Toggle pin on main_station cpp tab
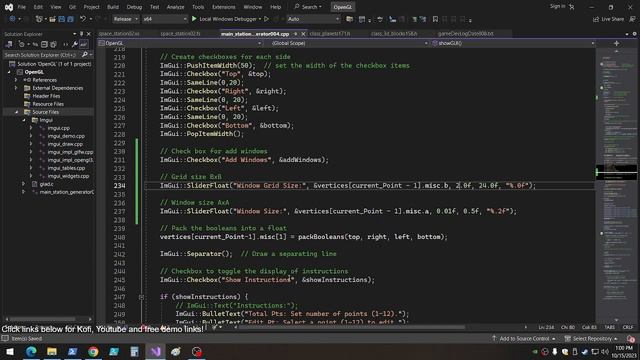Screen dimensions: 640x360 296,34
